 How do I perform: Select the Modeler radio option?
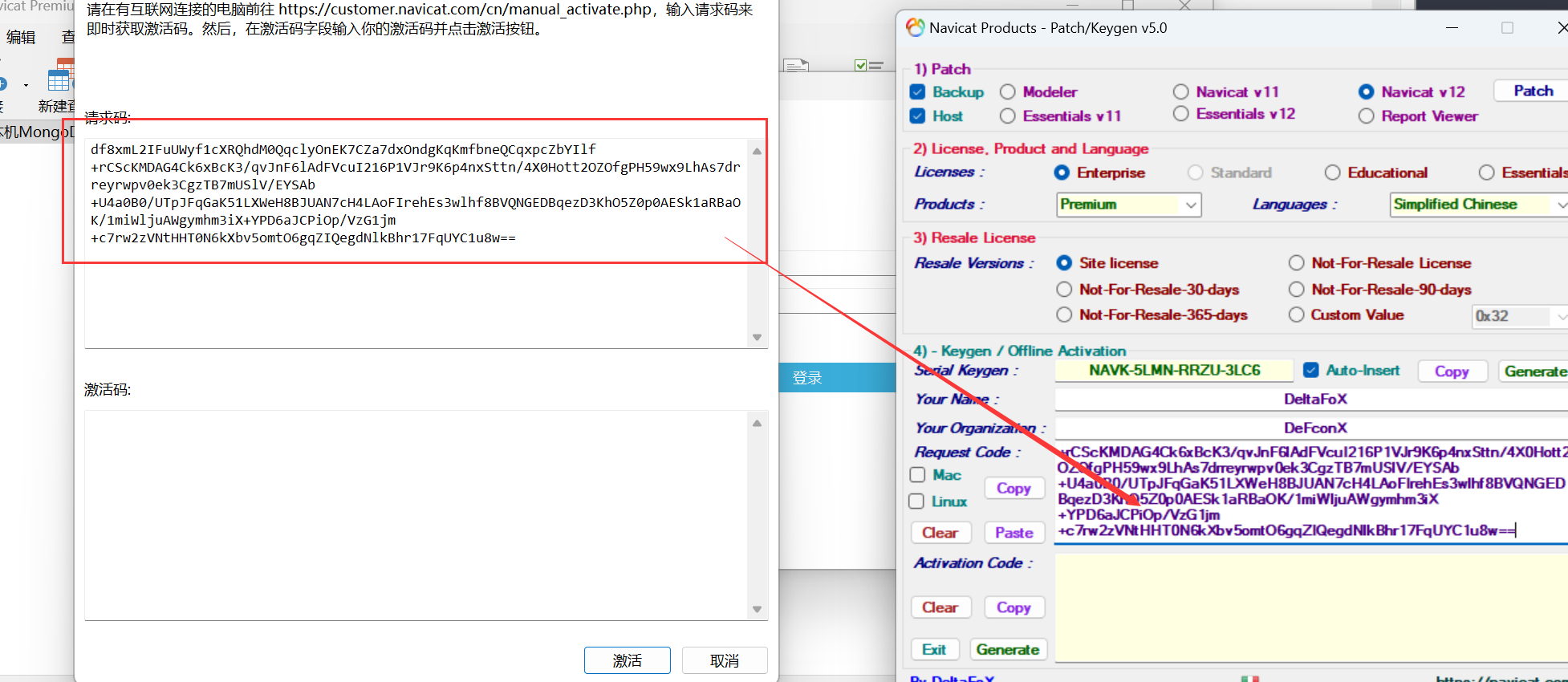click(1008, 91)
